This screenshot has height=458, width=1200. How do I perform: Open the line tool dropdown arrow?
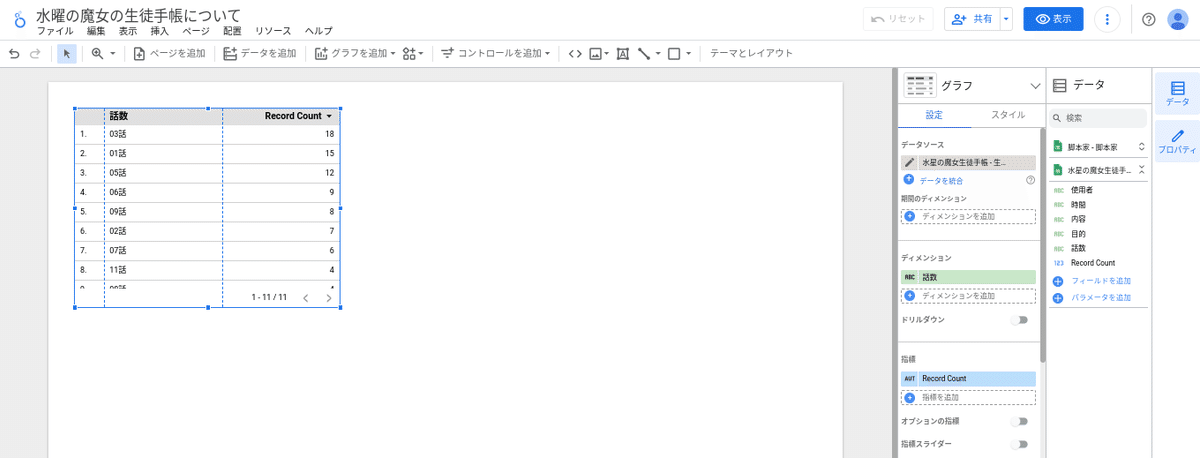tap(657, 53)
